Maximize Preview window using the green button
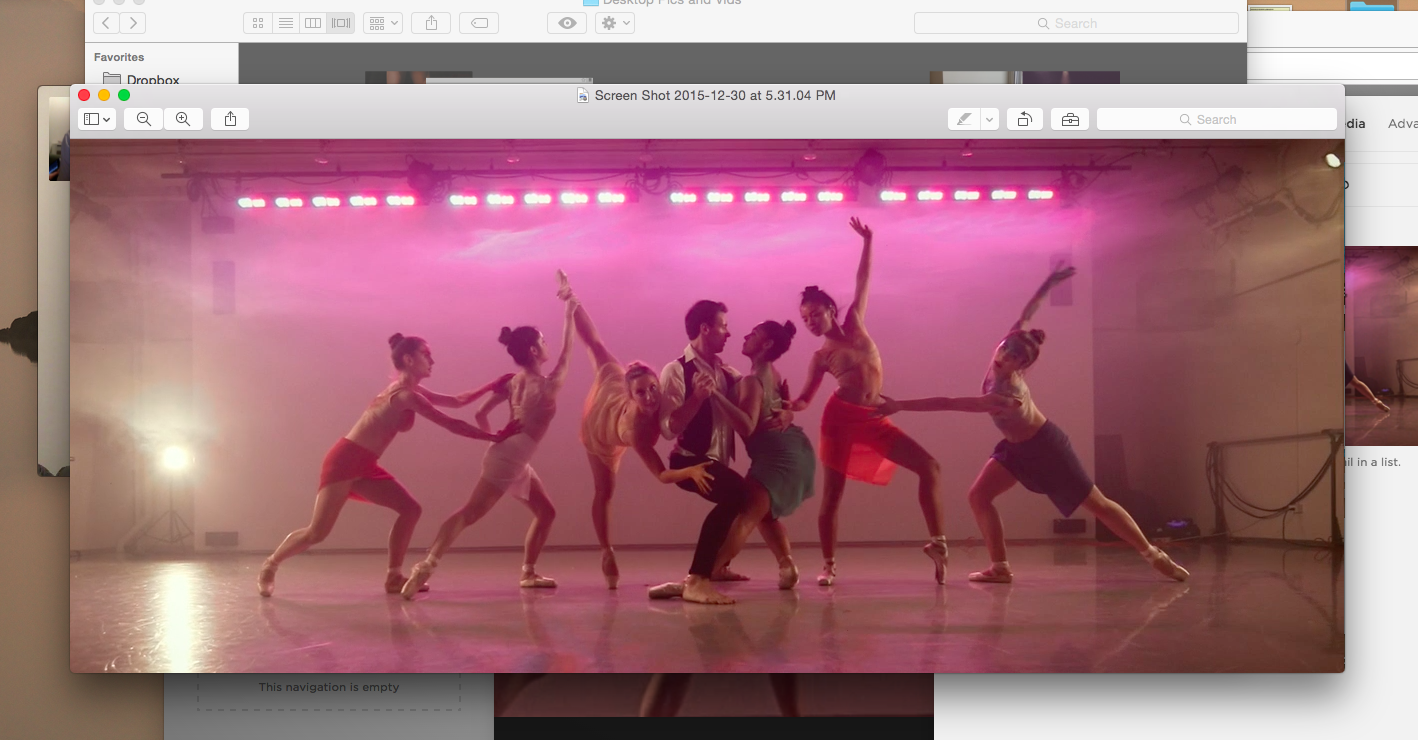The width and height of the screenshot is (1418, 740). point(124,95)
